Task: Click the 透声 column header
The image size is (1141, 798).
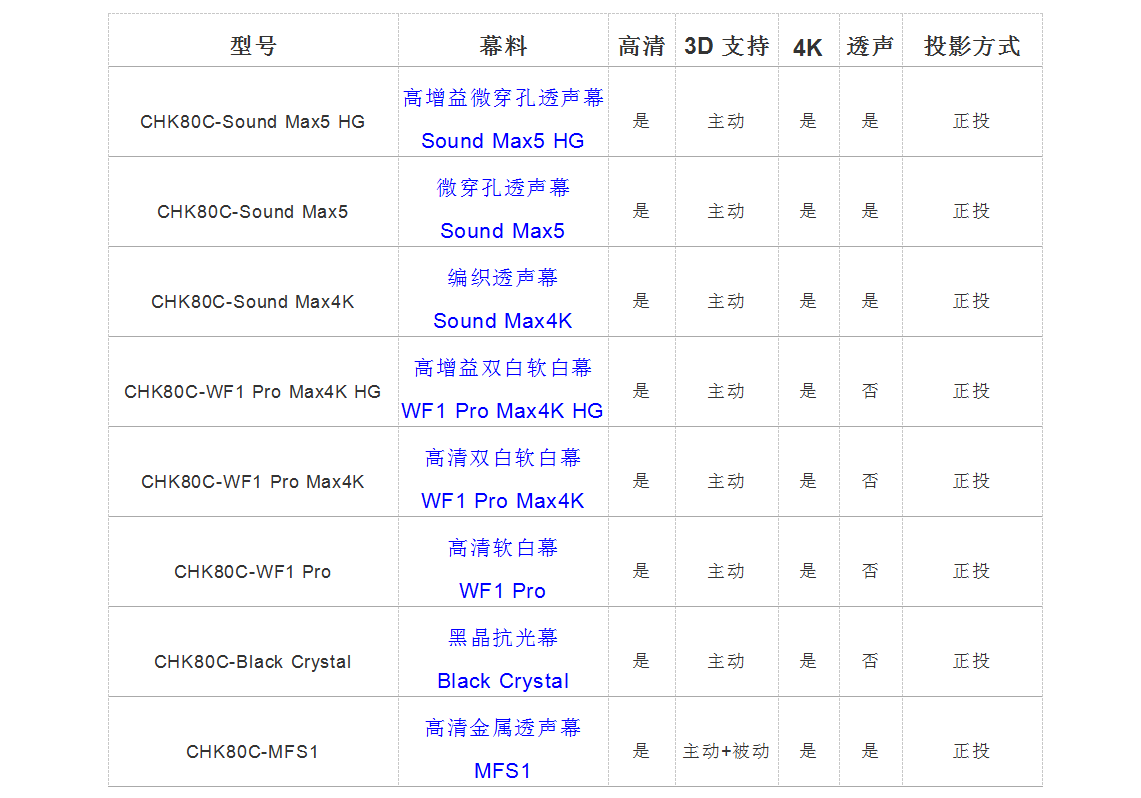Action: point(870,46)
